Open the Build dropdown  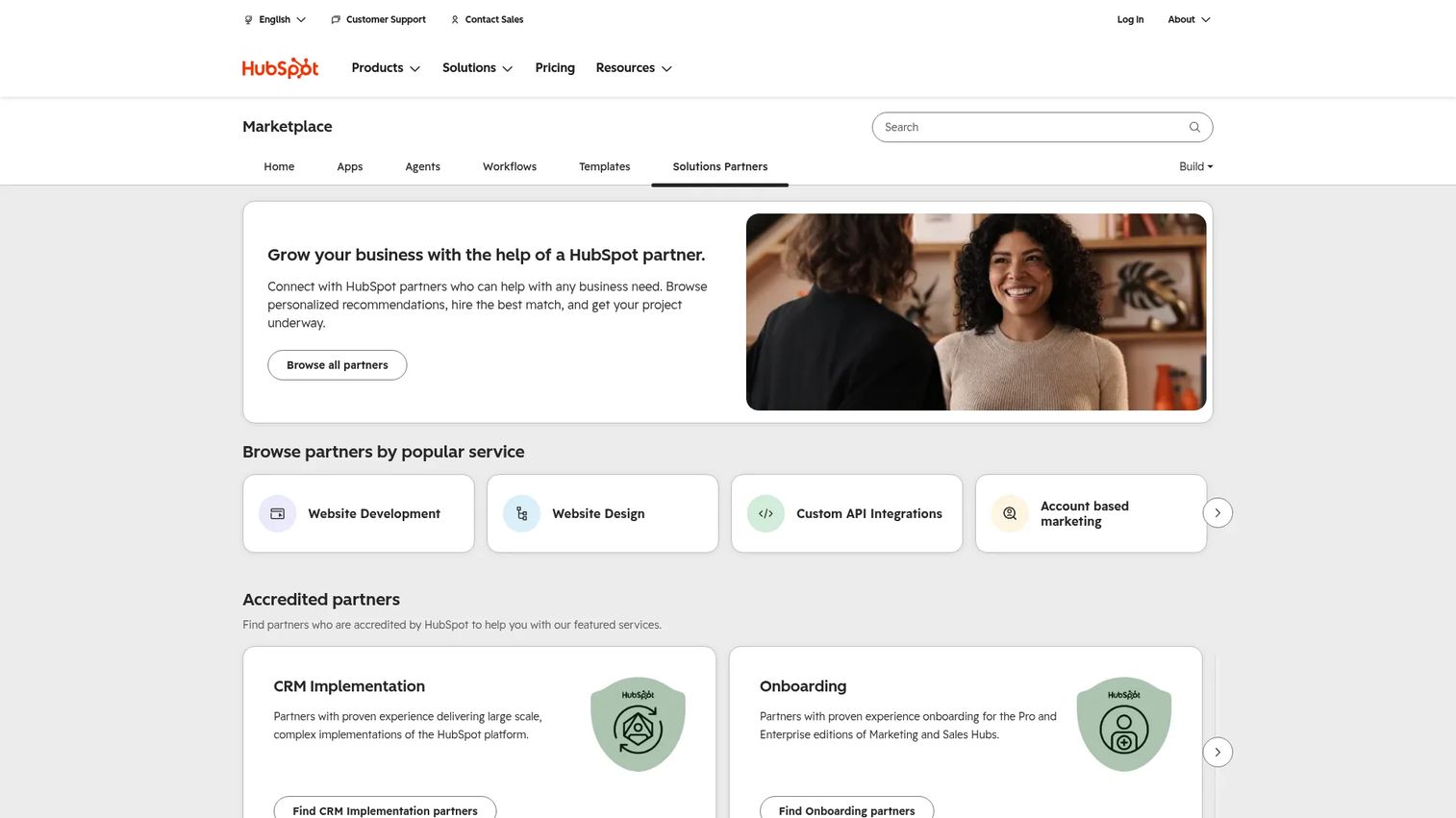pos(1195,166)
